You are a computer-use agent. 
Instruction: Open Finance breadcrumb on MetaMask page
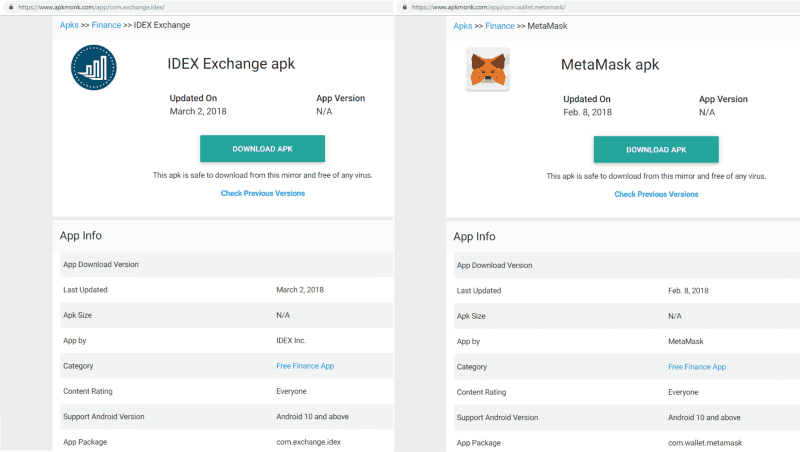click(500, 26)
